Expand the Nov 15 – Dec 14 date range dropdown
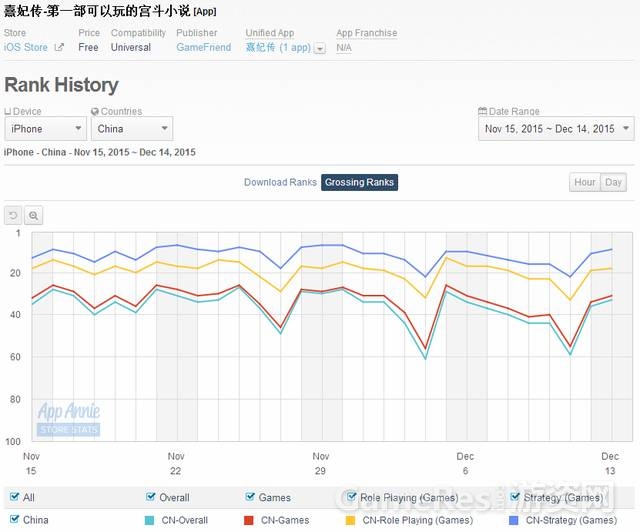The width and height of the screenshot is (640, 532). point(556,129)
